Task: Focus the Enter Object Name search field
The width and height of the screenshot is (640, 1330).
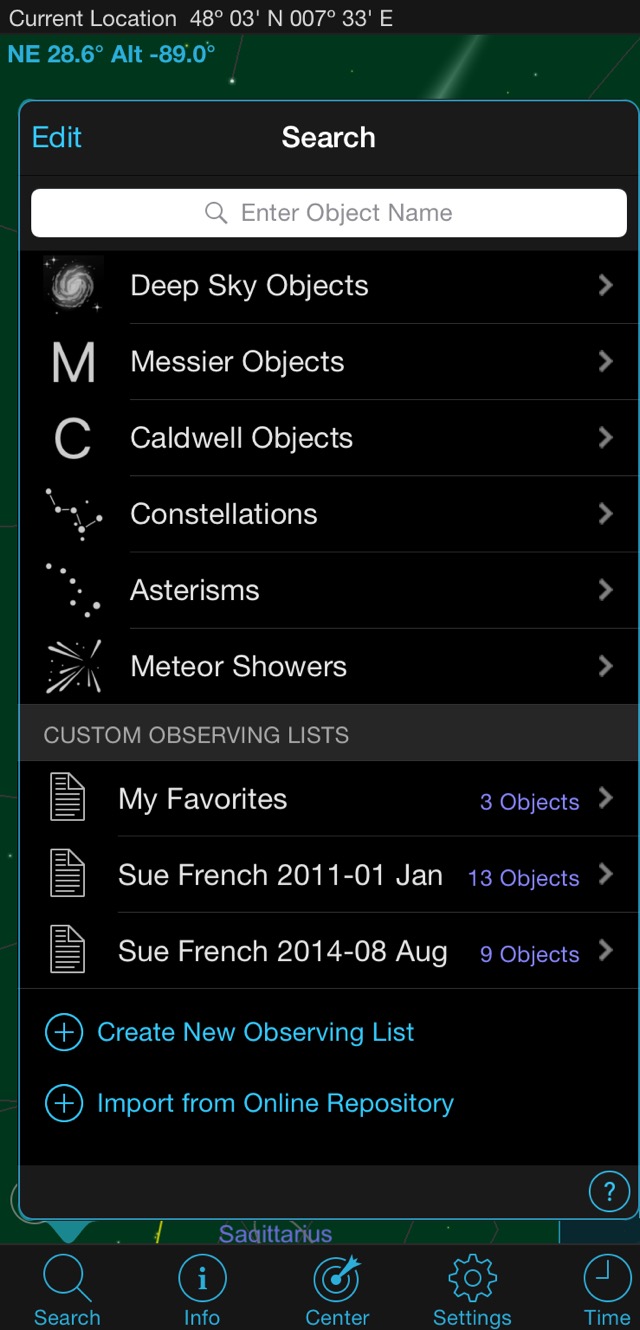Action: 329,213
